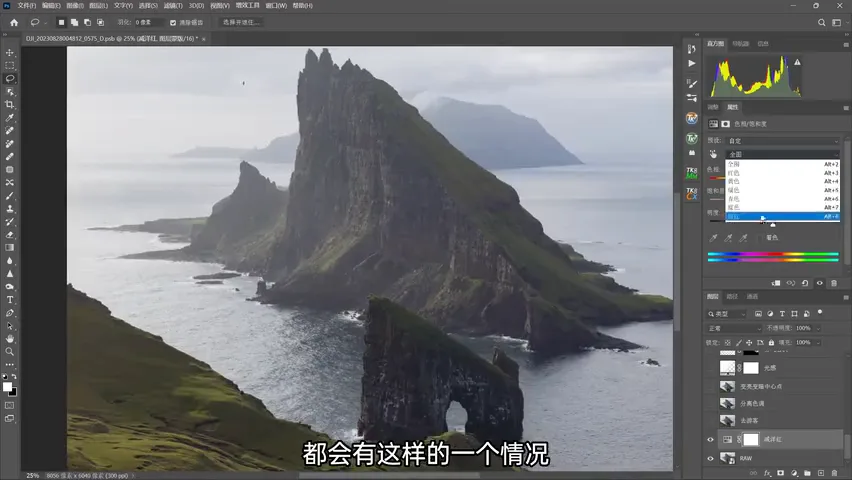Choose Intersect with Selection mode icon
The image size is (852, 480).
[x=101, y=22]
